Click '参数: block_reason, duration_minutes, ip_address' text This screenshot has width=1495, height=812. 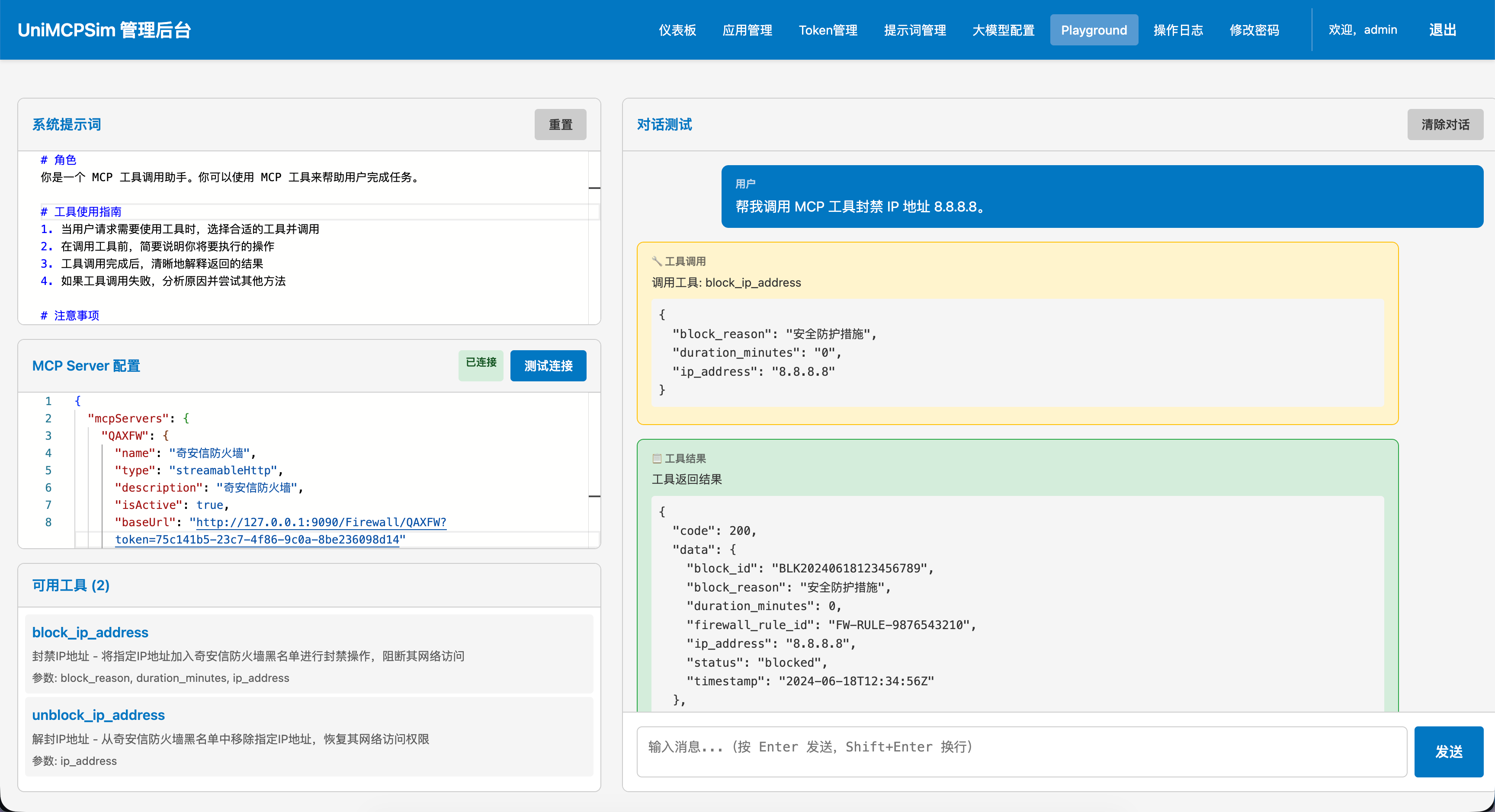pos(160,678)
